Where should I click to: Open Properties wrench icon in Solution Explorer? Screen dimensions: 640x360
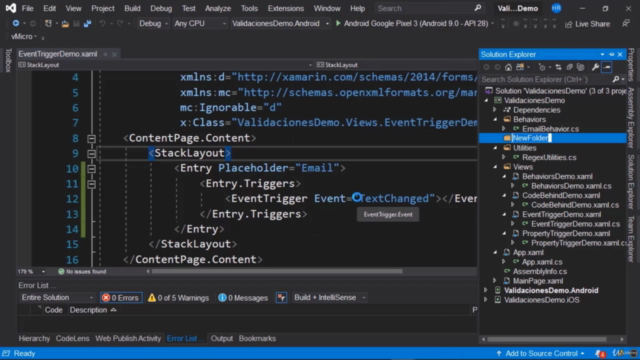(x=596, y=67)
